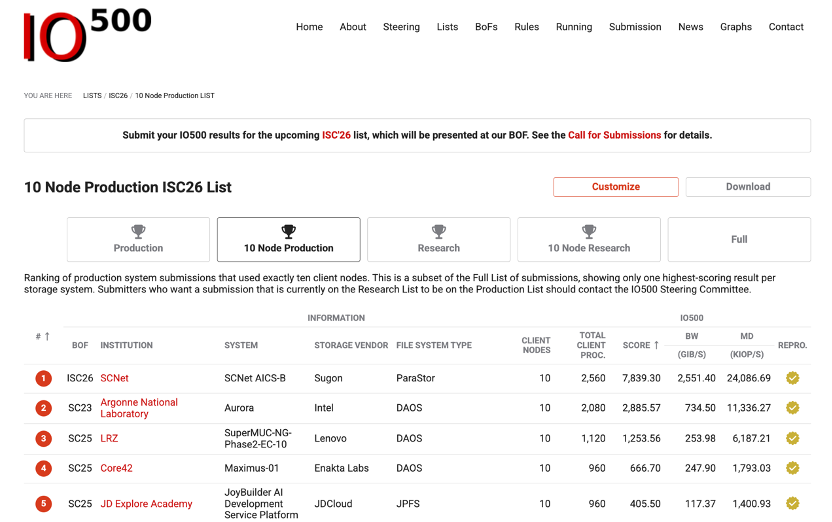
Task: Go to the Submission page
Action: pos(635,27)
